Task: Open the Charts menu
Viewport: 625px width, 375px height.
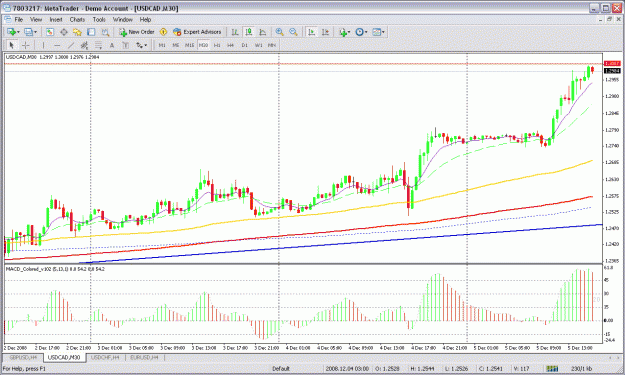Action: pos(77,19)
